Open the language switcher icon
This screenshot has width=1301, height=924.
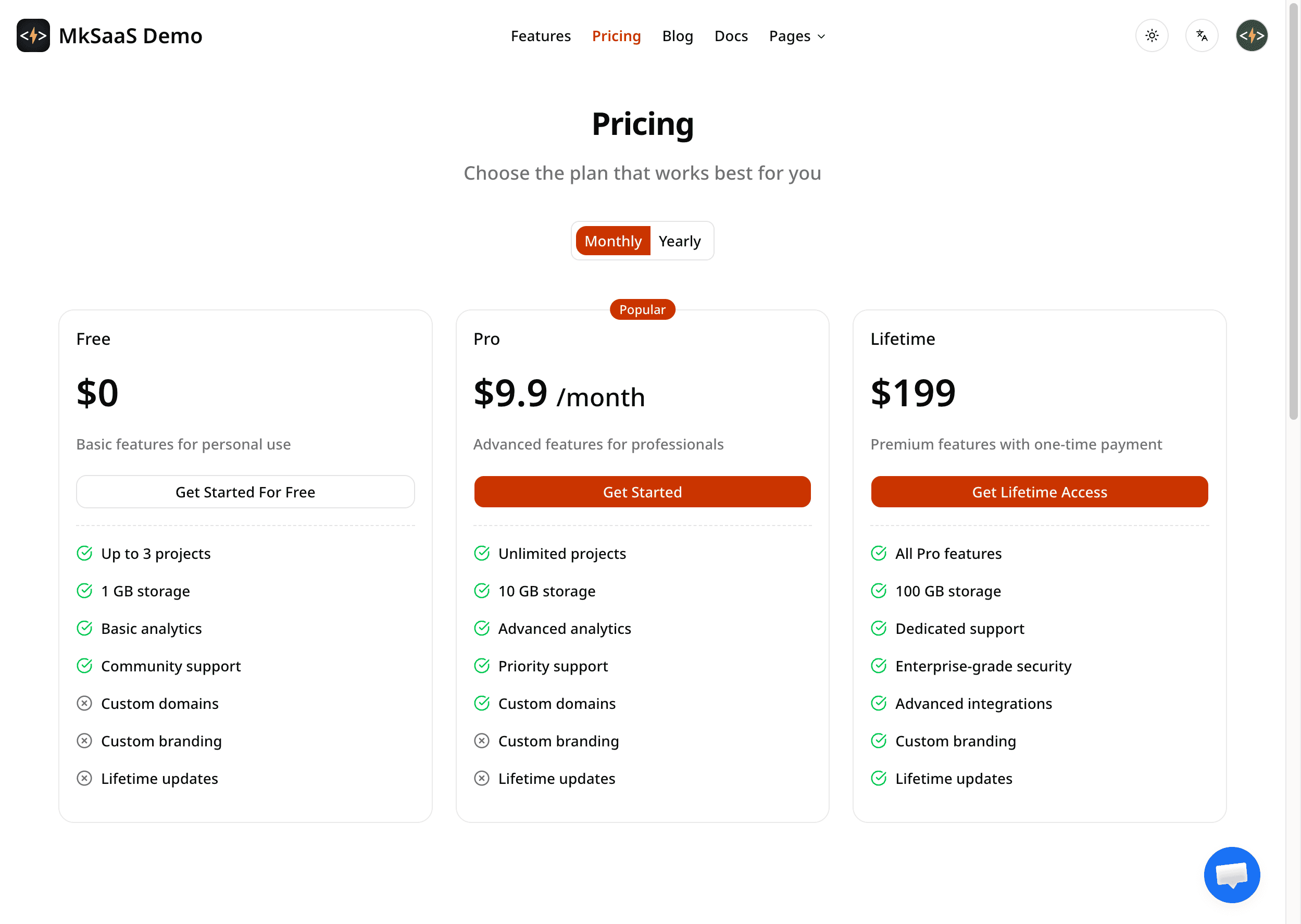tap(1202, 35)
